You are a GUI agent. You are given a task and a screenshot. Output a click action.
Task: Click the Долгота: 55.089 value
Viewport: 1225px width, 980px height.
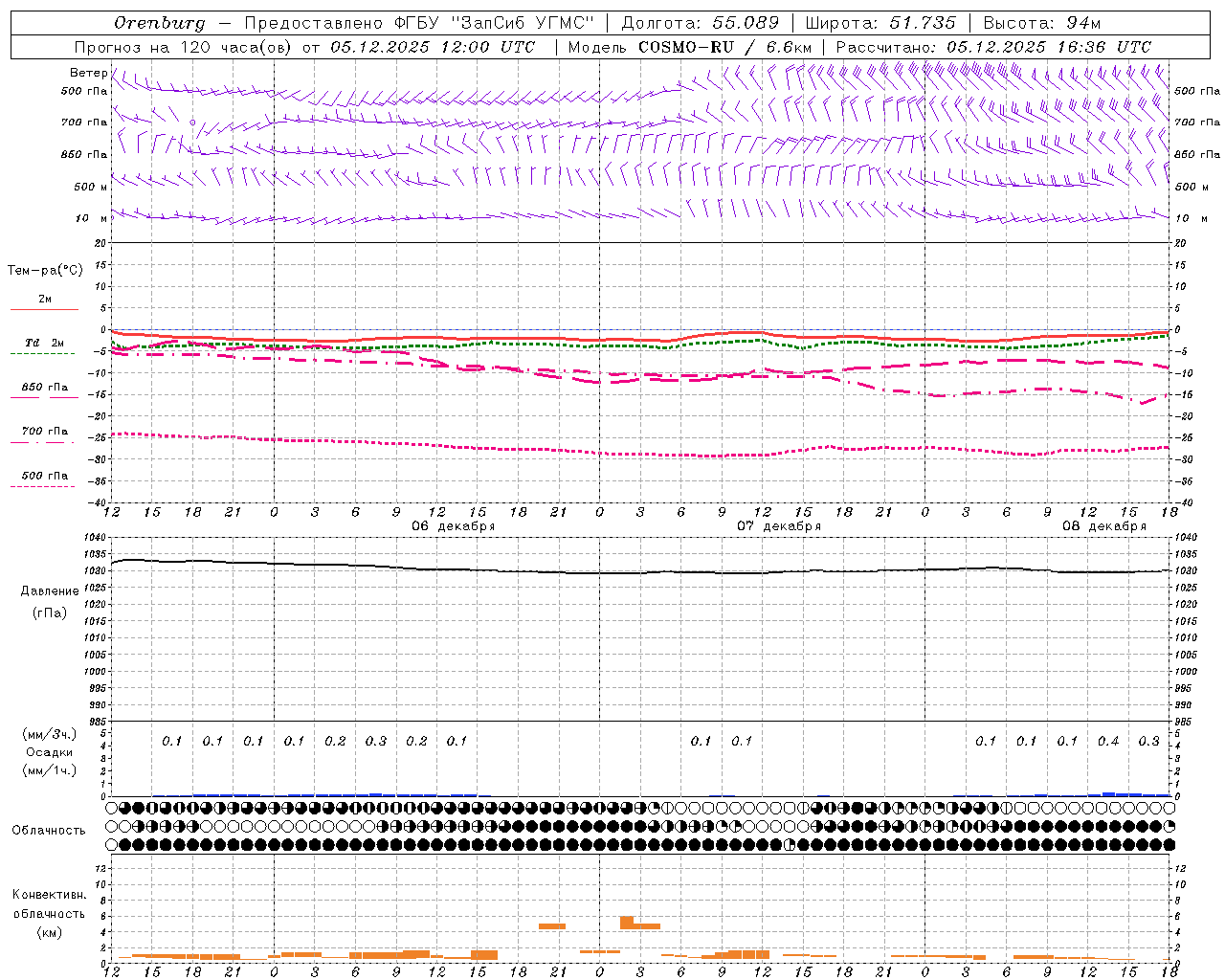coord(701,23)
